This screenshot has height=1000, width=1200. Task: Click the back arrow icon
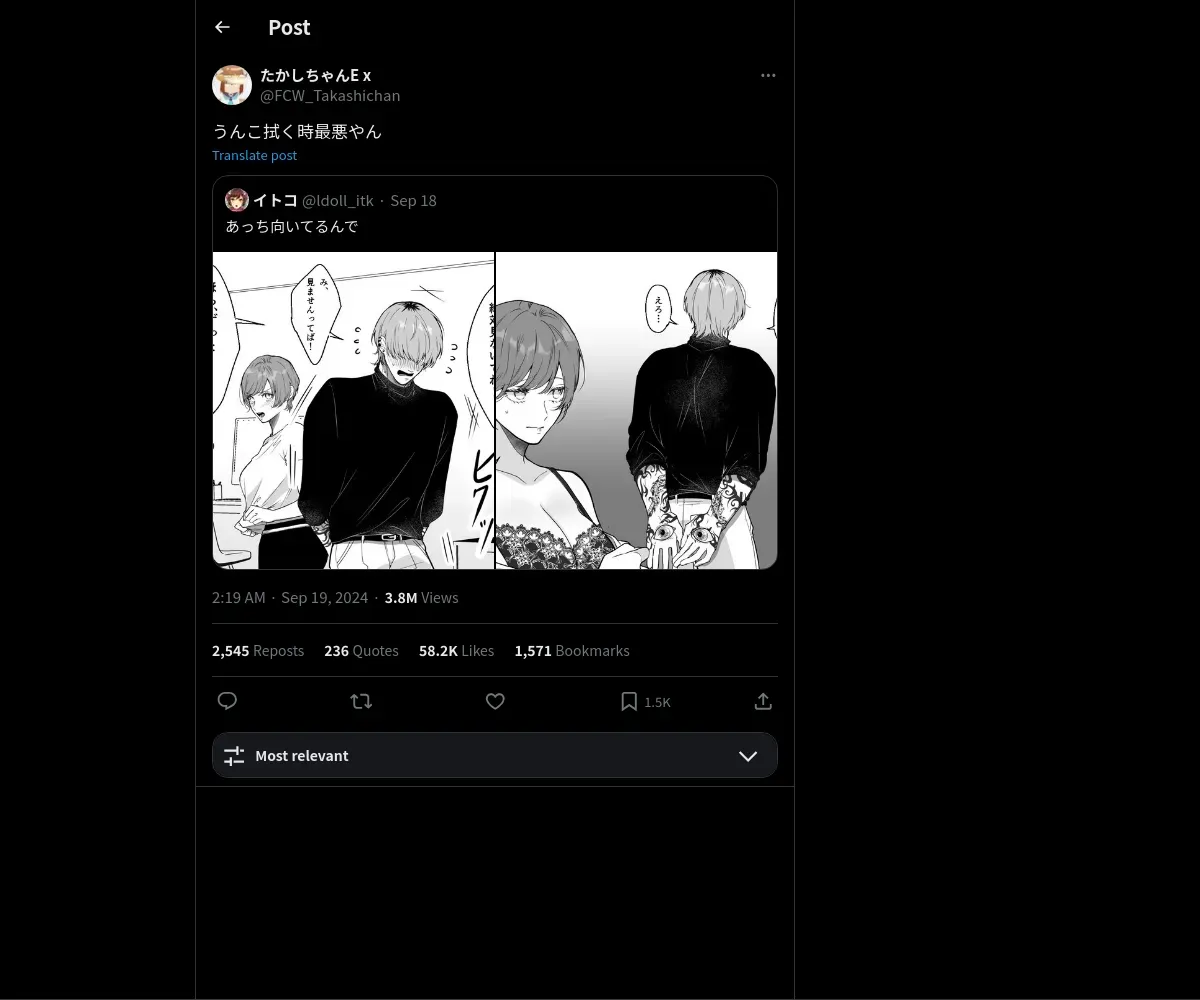(x=222, y=28)
